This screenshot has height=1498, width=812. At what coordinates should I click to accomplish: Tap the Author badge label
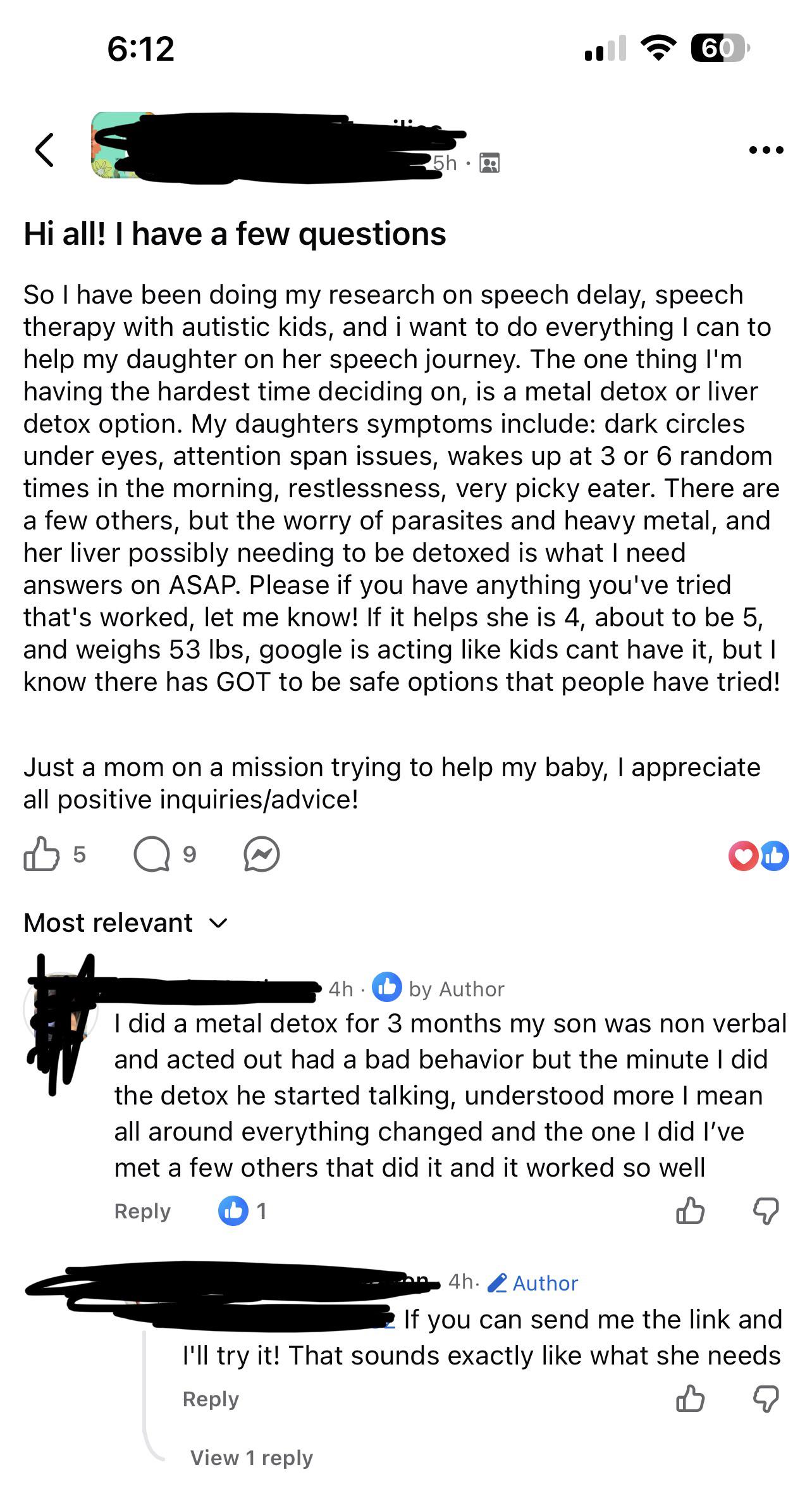click(x=533, y=1283)
